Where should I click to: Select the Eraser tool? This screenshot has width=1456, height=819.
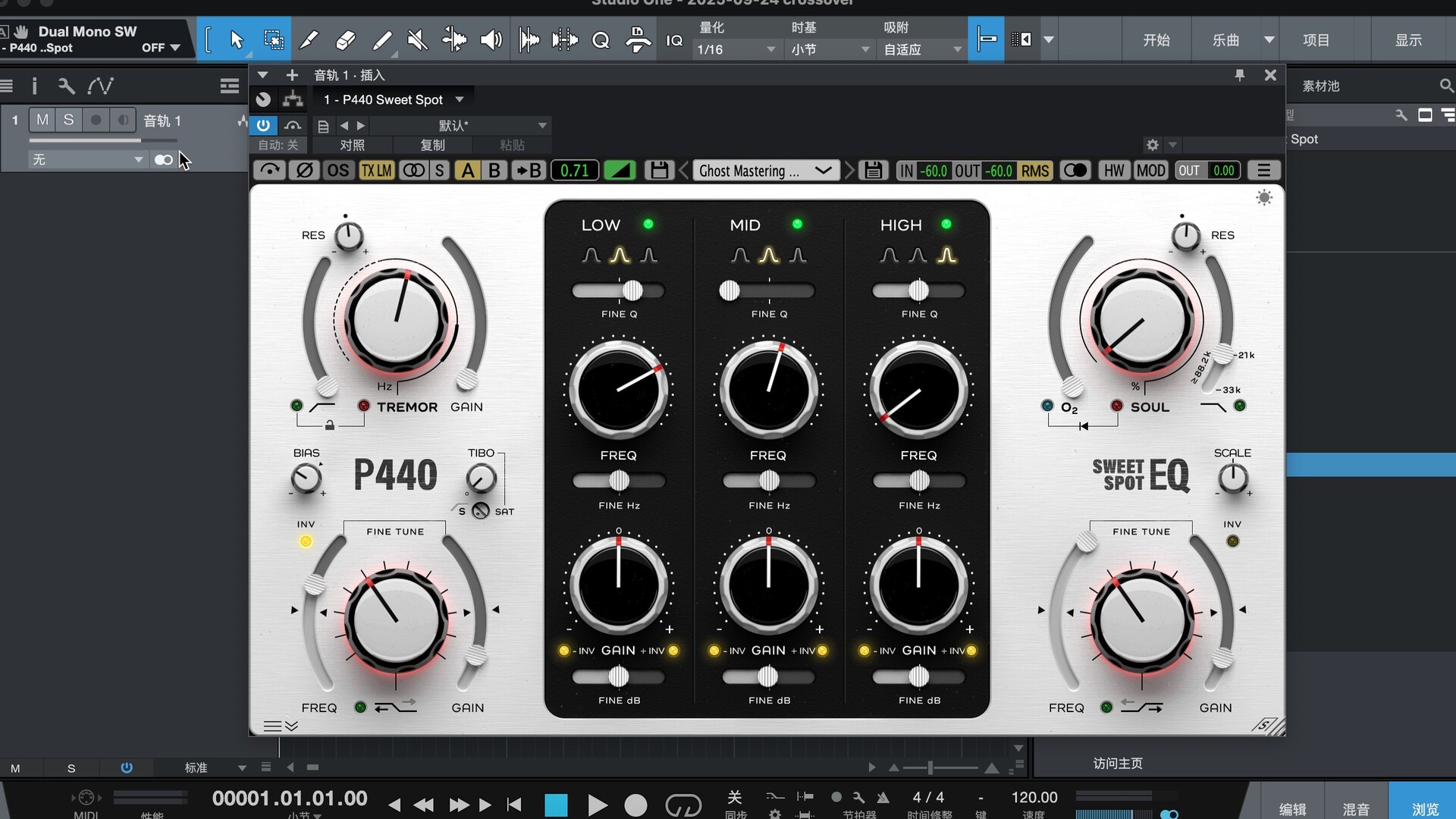point(345,39)
